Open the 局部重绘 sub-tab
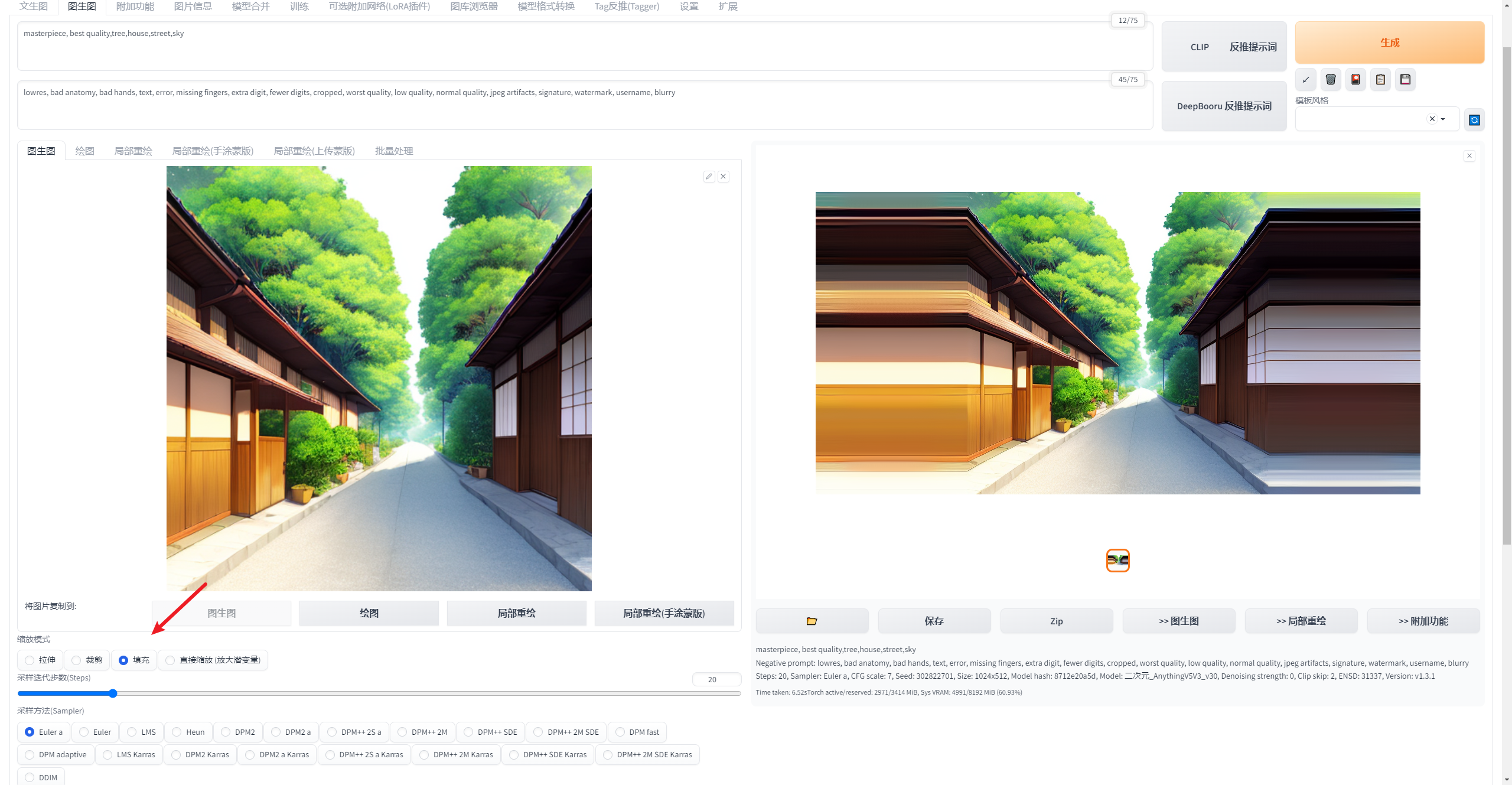Screen dimensions: 1512x785 (133, 151)
